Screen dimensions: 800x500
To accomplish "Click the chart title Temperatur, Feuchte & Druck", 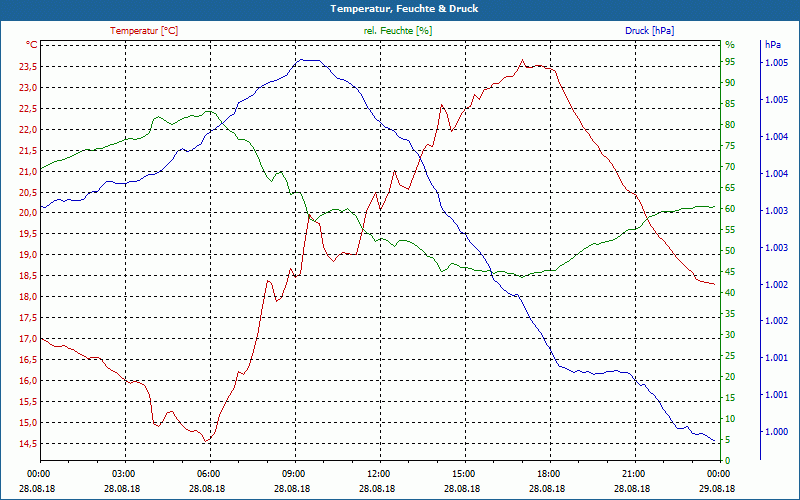I will coord(404,9).
